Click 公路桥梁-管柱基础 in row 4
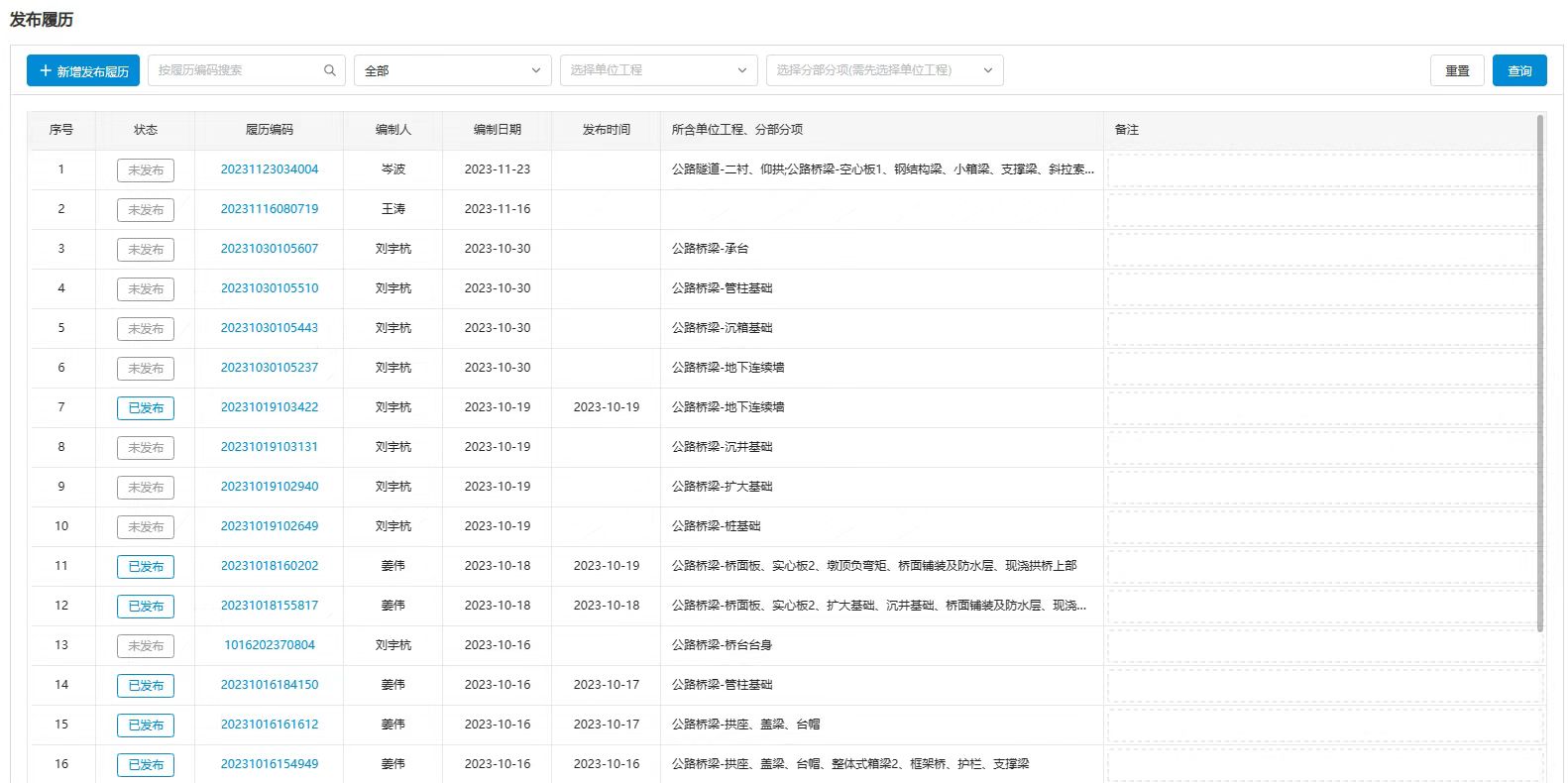This screenshot has width=1568, height=783. (x=722, y=288)
